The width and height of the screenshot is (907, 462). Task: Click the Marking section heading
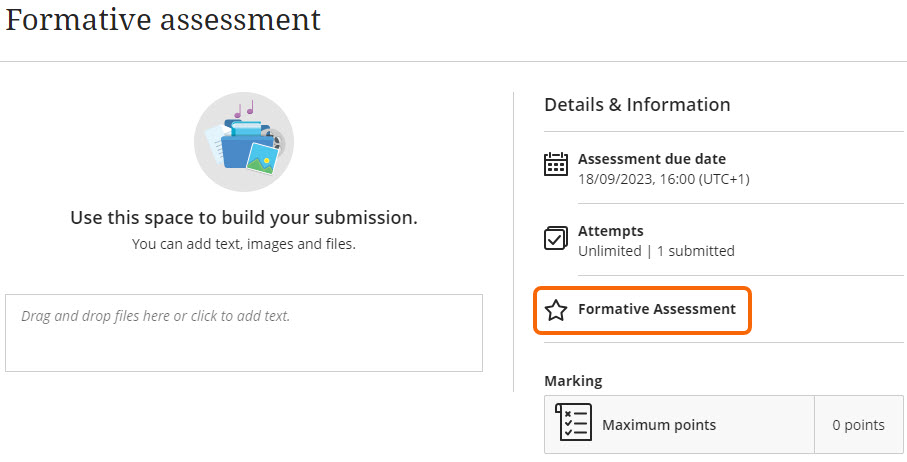click(573, 381)
